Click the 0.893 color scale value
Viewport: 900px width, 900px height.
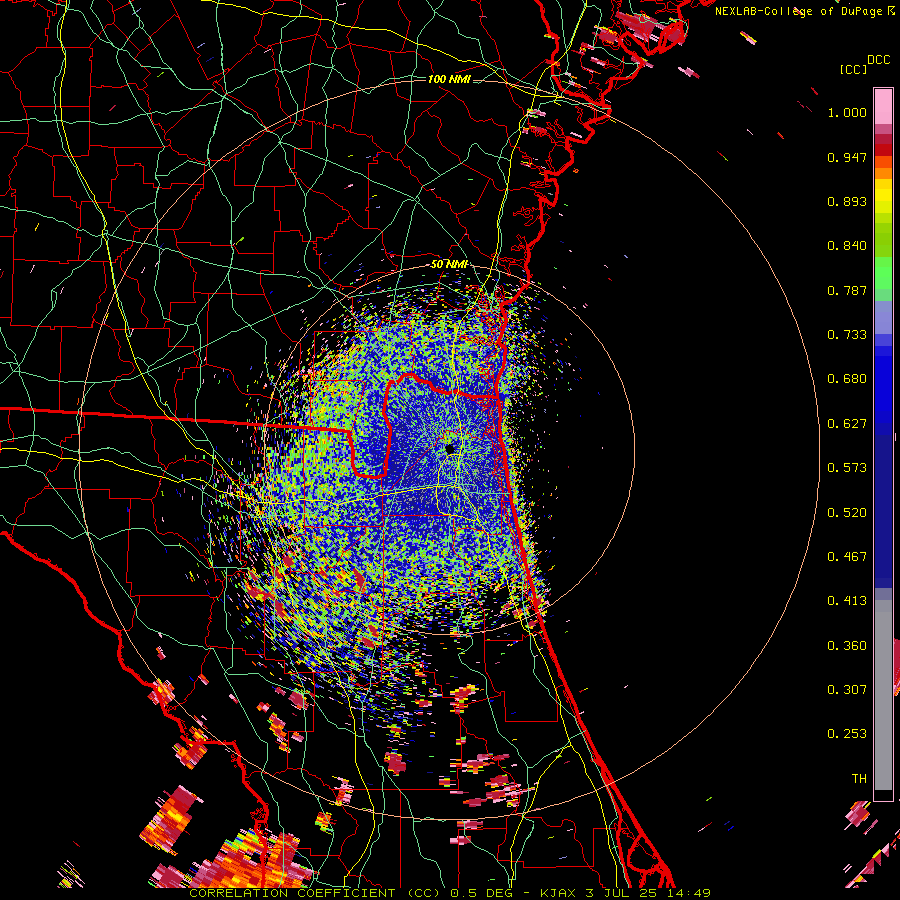(847, 201)
